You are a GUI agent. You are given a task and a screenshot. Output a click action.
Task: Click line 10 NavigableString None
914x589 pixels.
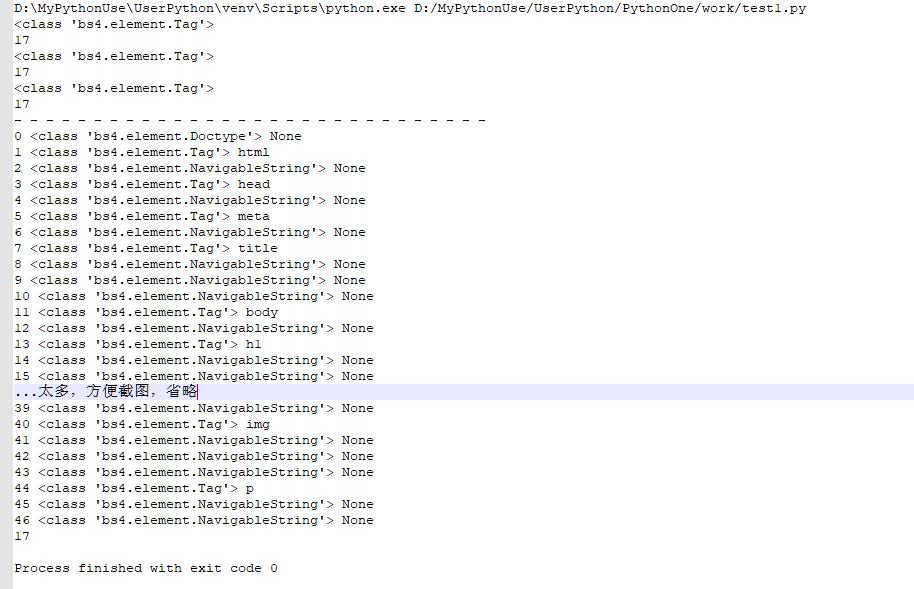coord(194,297)
